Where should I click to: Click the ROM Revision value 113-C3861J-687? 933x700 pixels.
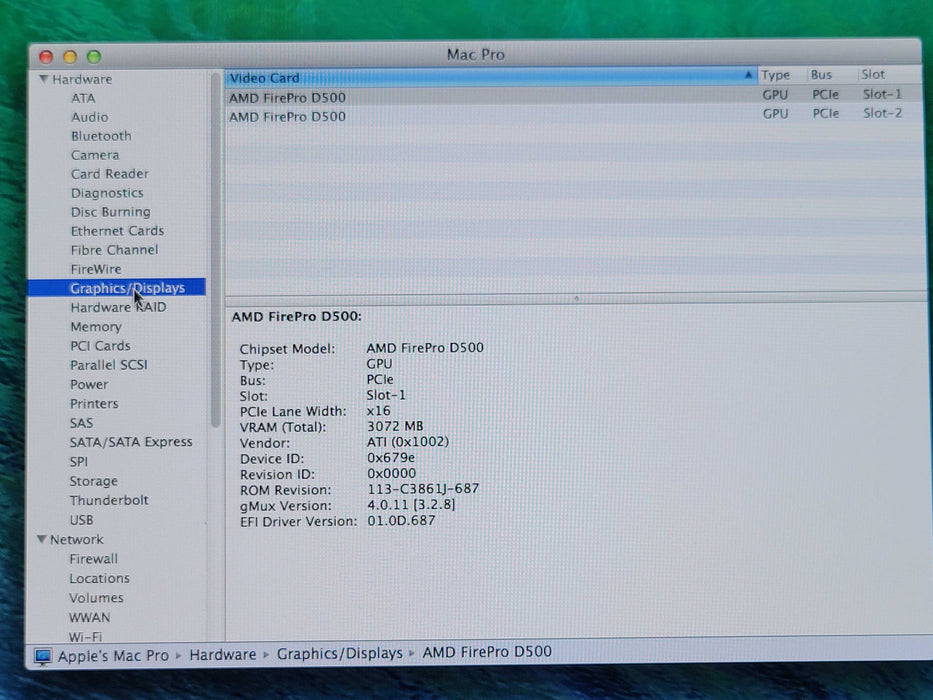click(423, 489)
